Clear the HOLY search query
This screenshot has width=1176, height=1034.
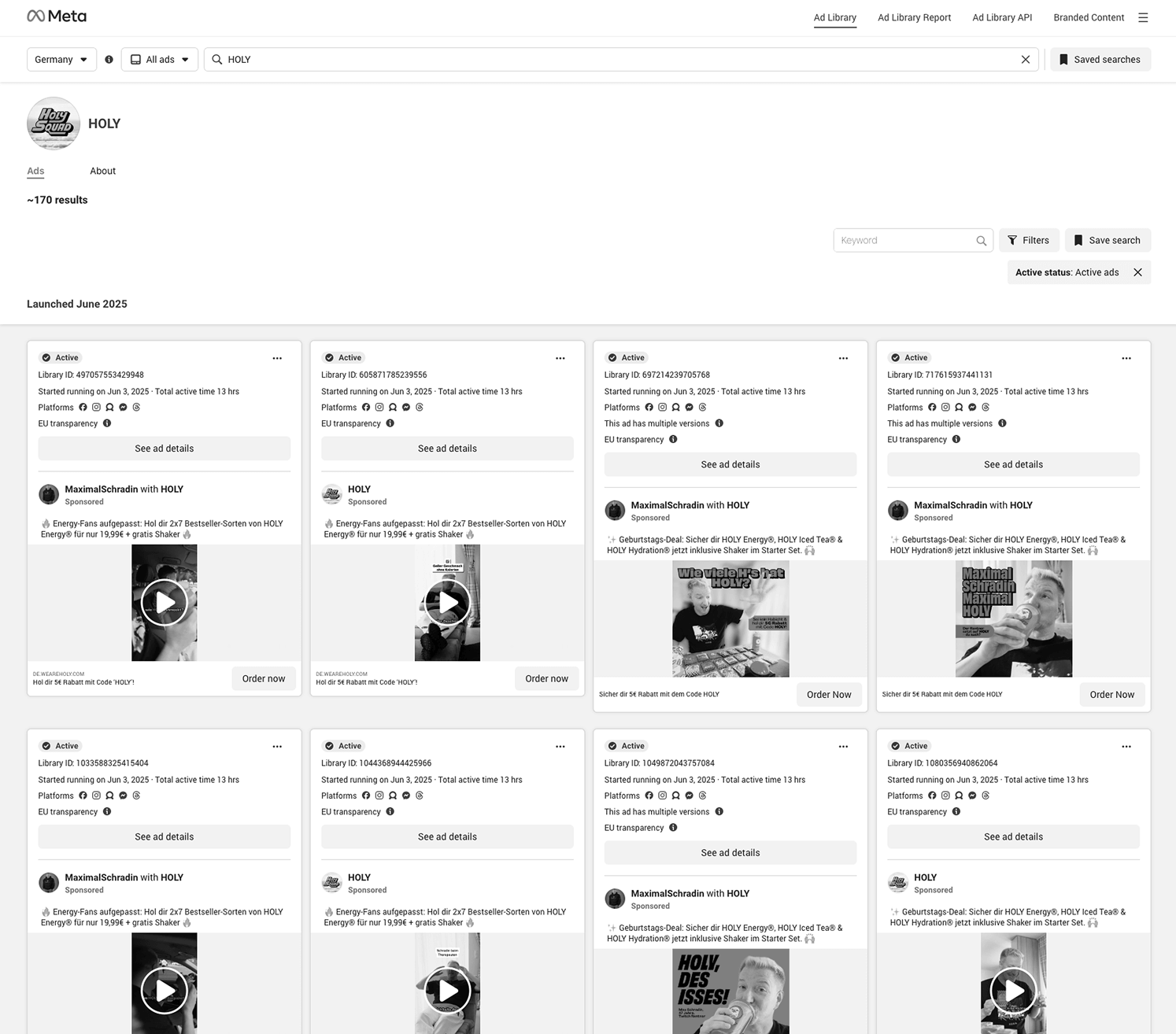[1025, 59]
